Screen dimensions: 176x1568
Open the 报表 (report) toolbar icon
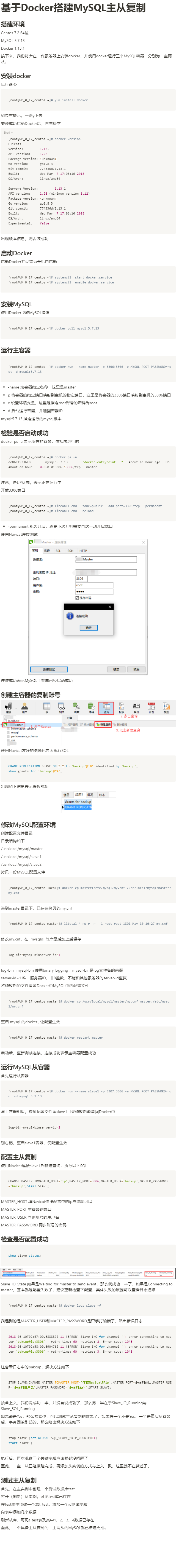point(121,708)
